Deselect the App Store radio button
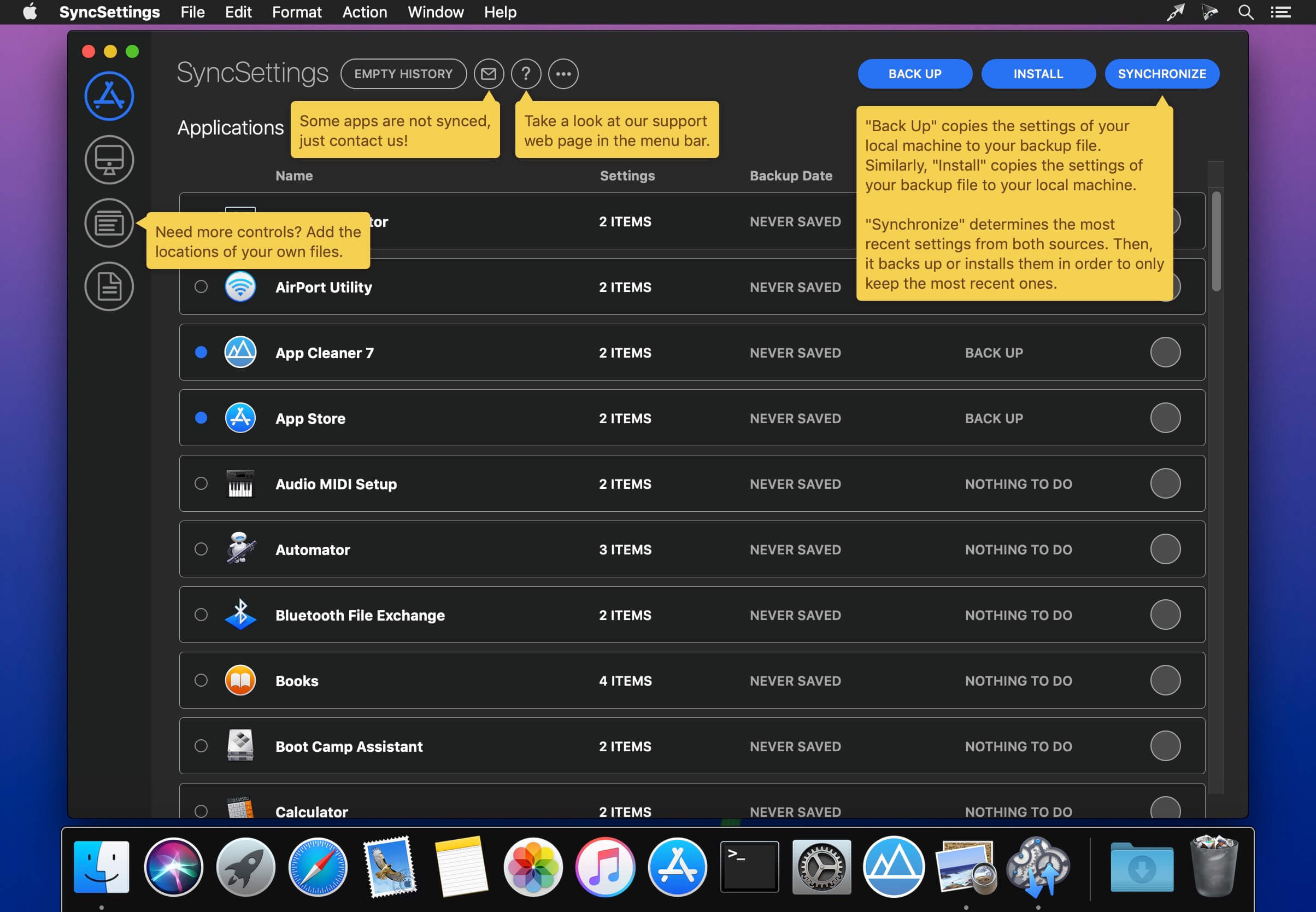 point(201,418)
